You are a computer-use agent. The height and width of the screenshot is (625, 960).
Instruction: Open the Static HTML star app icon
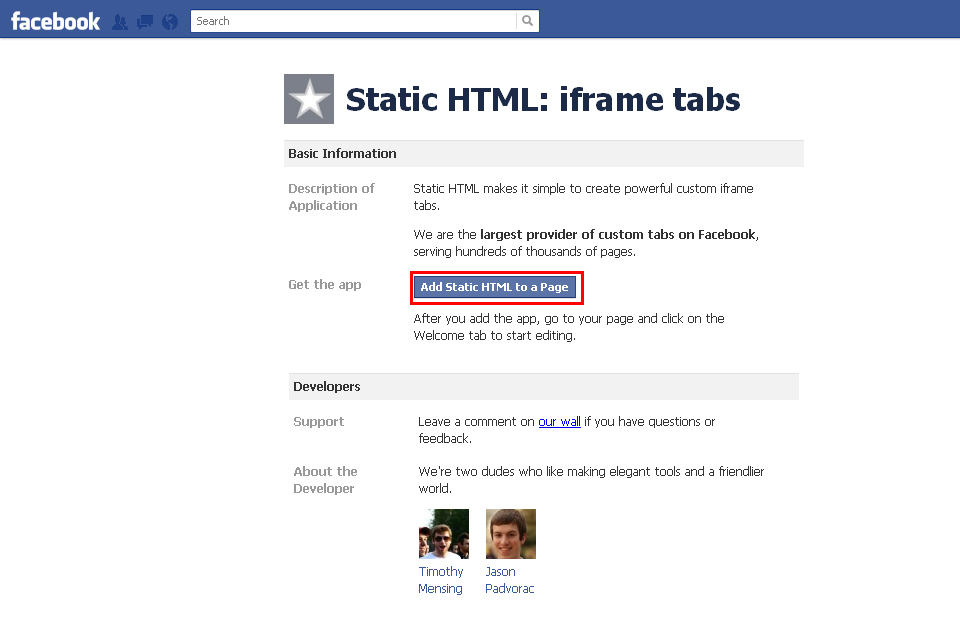point(308,99)
